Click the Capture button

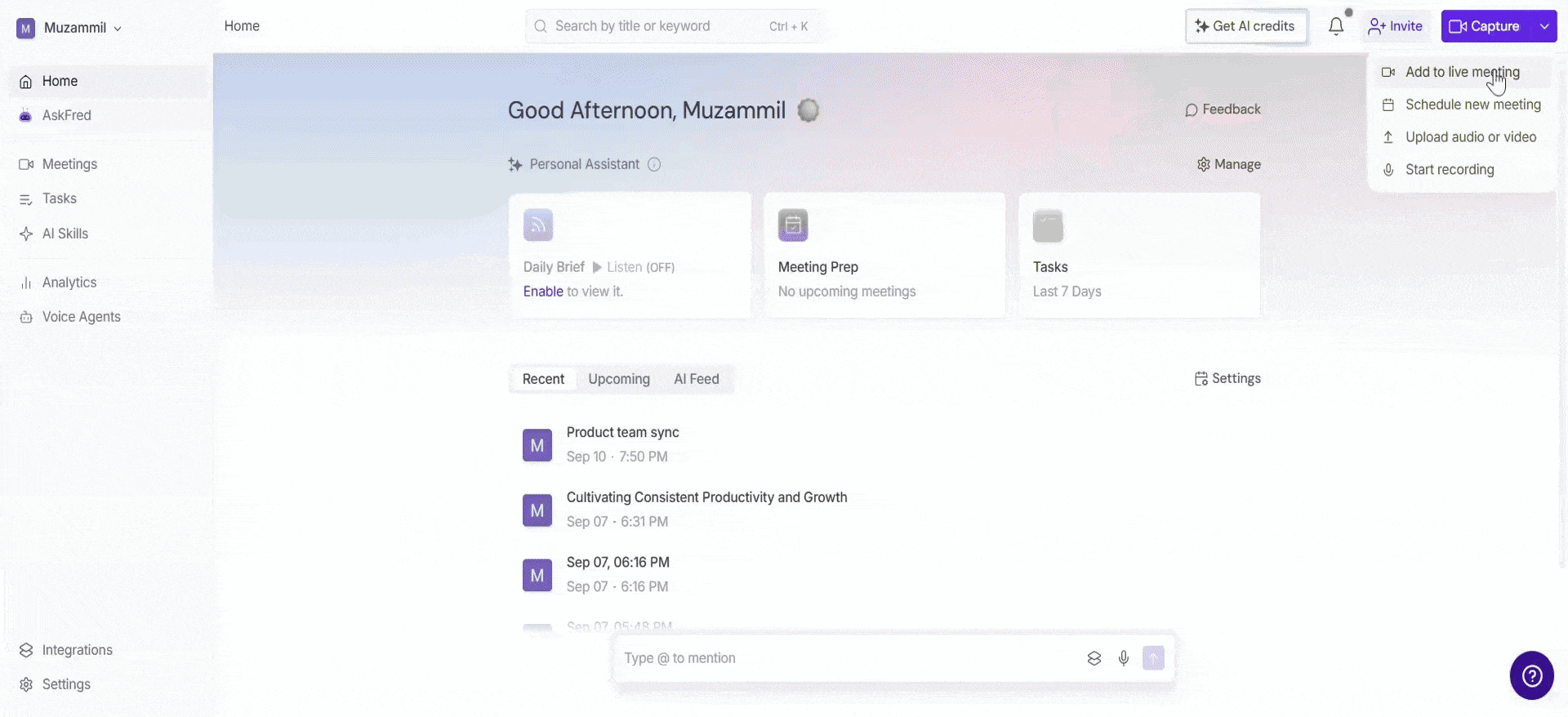[1486, 26]
